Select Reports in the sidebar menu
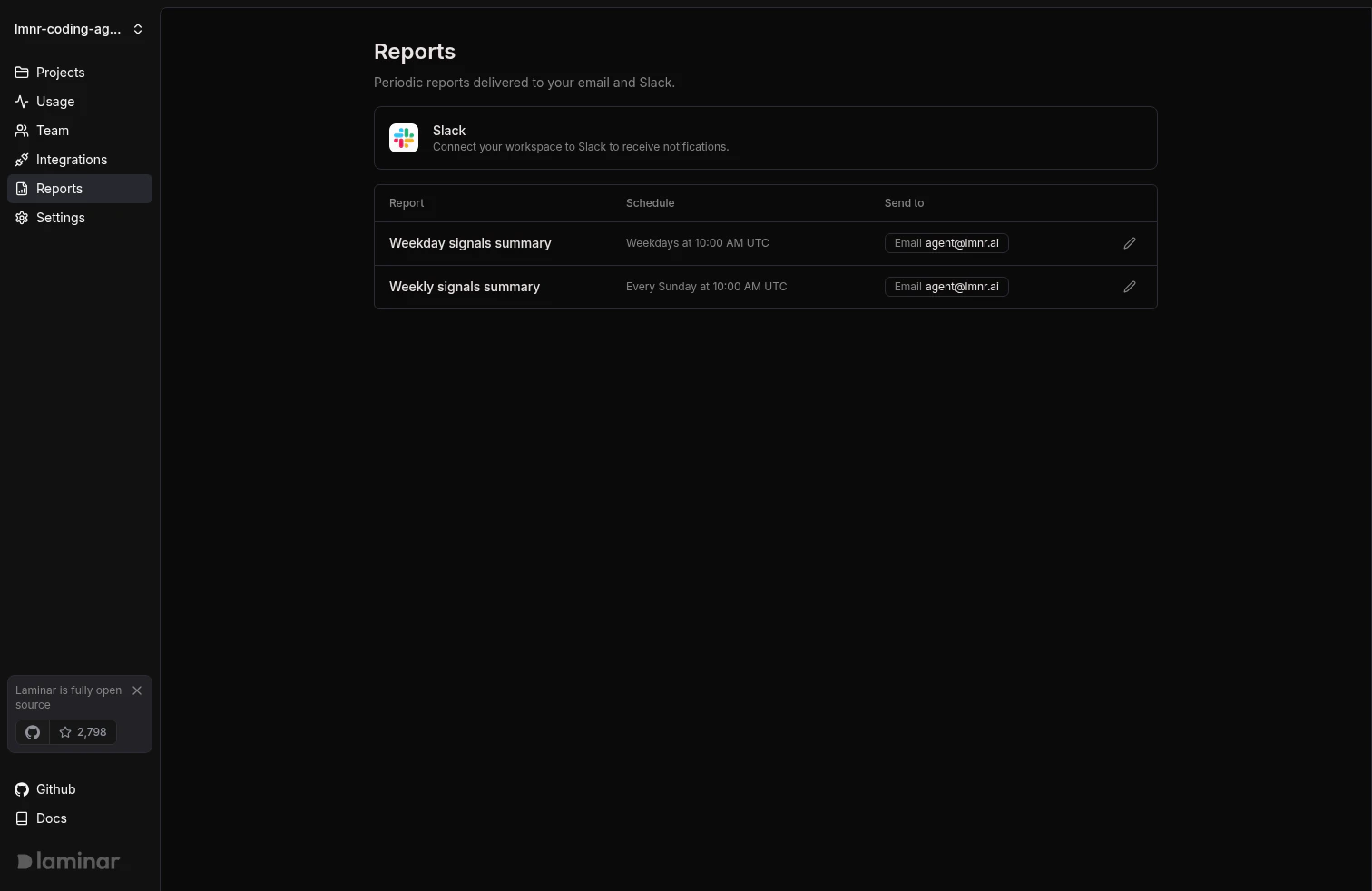This screenshot has height=891, width=1372. pyautogui.click(x=59, y=188)
